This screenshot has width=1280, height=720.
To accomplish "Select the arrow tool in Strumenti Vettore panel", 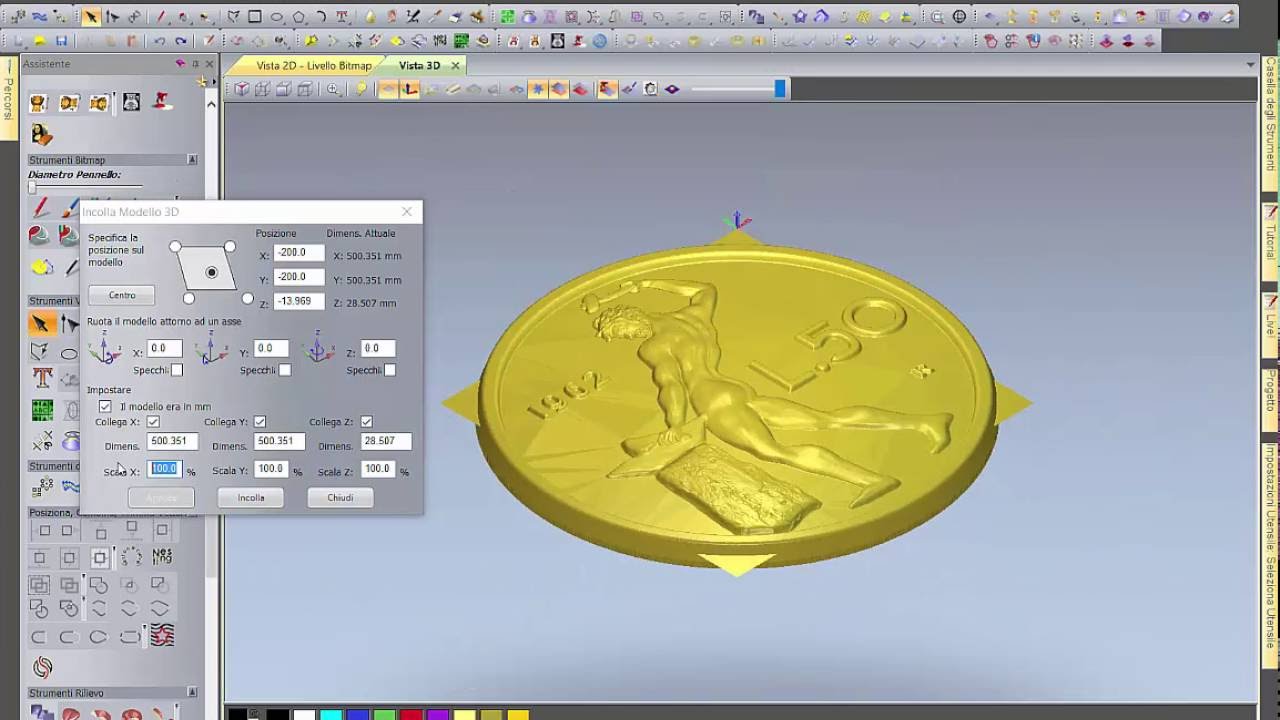I will tap(40, 323).
